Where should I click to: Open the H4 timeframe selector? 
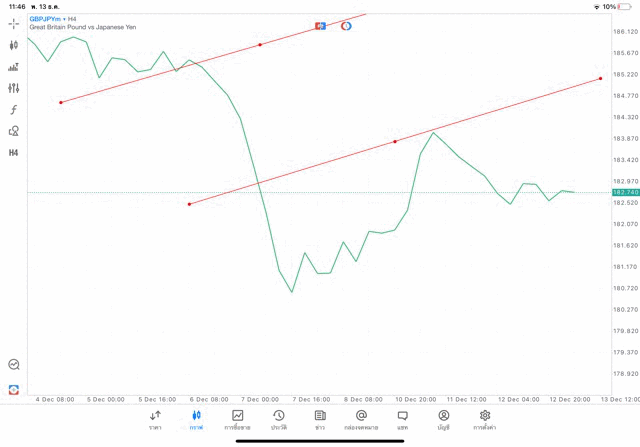[14, 153]
